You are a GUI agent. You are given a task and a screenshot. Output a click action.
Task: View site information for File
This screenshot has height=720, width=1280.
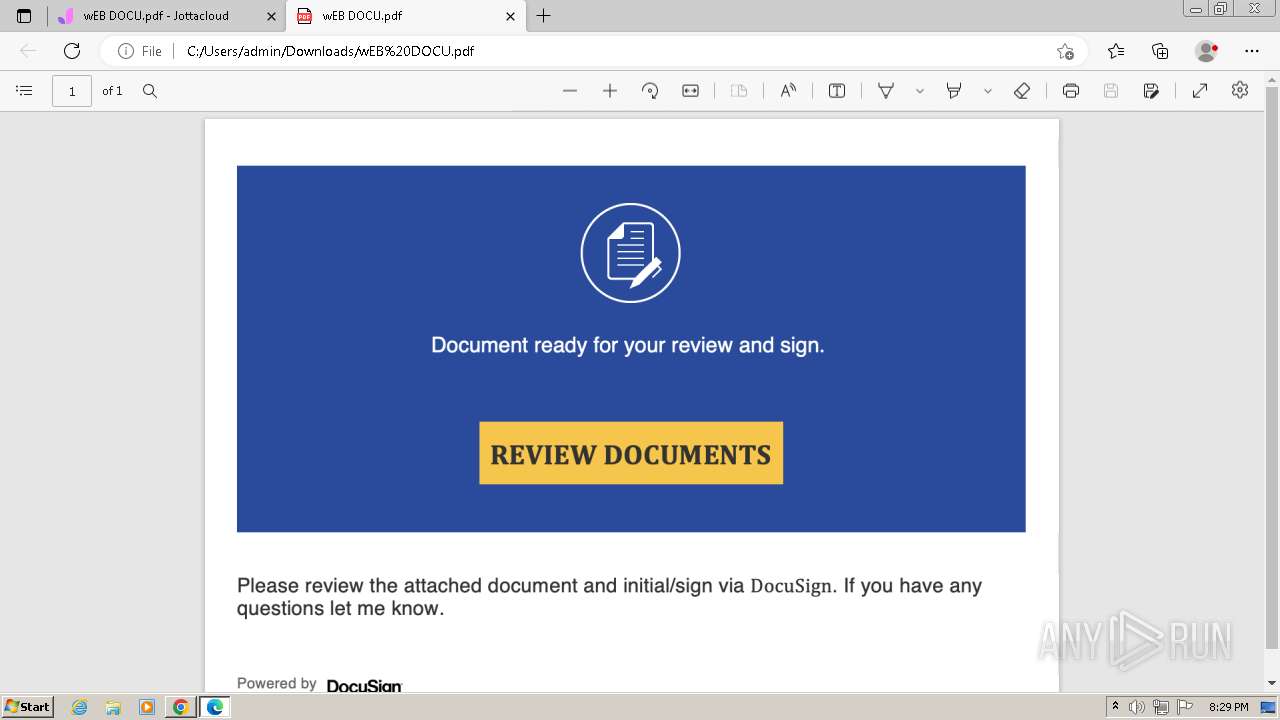(x=140, y=51)
